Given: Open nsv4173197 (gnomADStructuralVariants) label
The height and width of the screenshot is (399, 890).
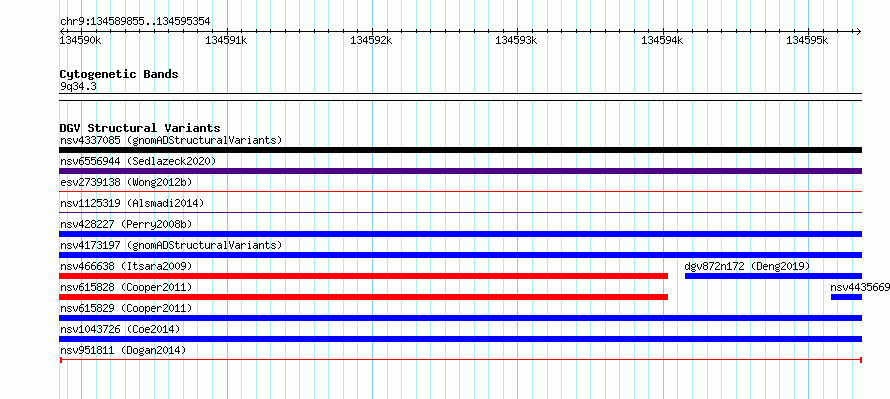Looking at the screenshot, I should point(171,245).
